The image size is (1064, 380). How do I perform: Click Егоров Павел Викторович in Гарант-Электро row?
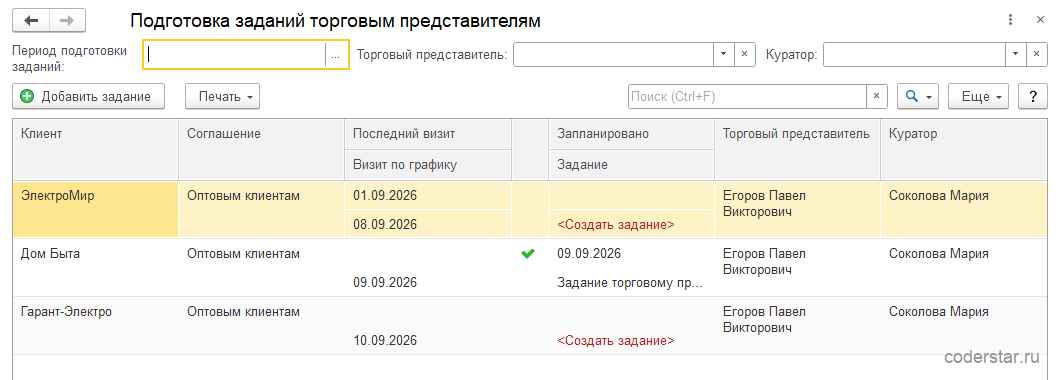[765, 319]
